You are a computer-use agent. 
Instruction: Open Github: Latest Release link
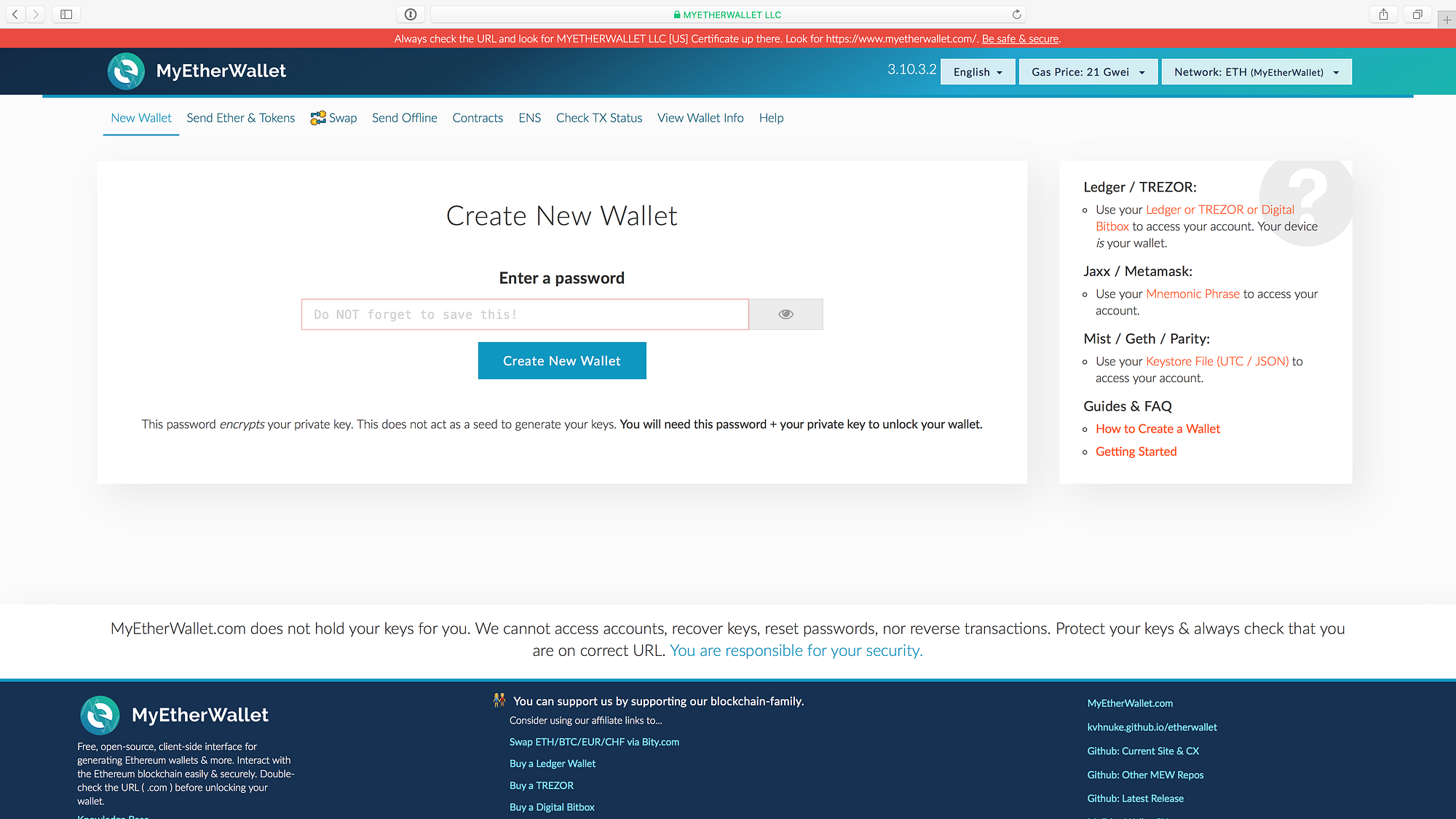[1135, 799]
